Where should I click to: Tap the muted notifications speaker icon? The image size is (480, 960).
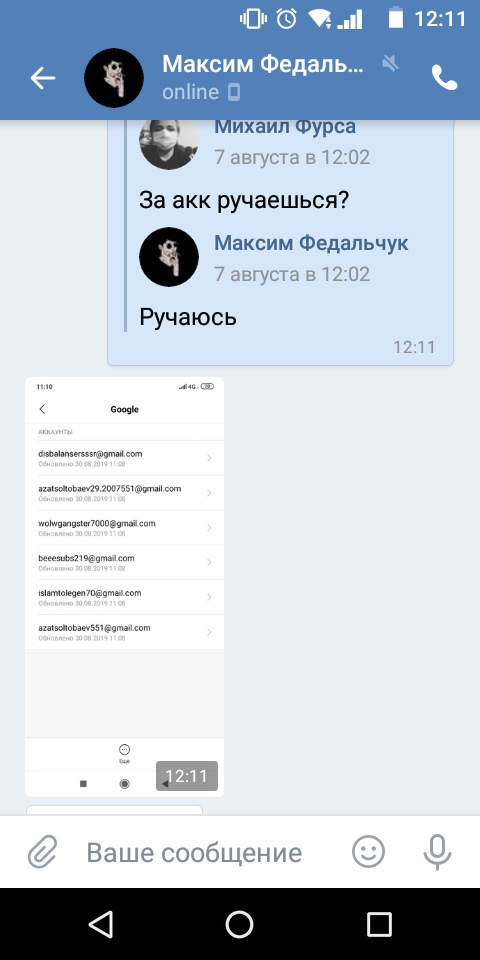click(390, 62)
